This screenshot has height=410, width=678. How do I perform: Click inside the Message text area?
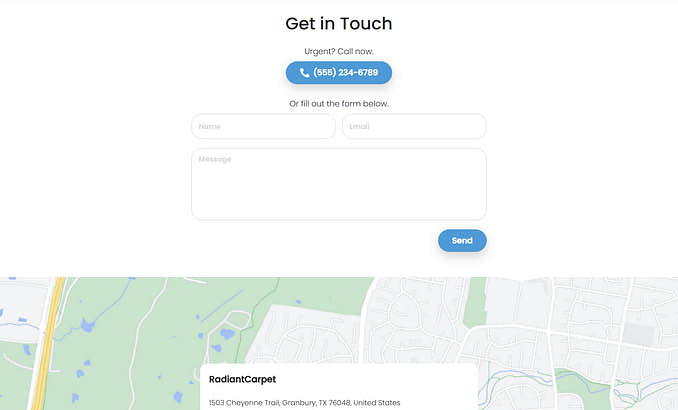point(339,184)
